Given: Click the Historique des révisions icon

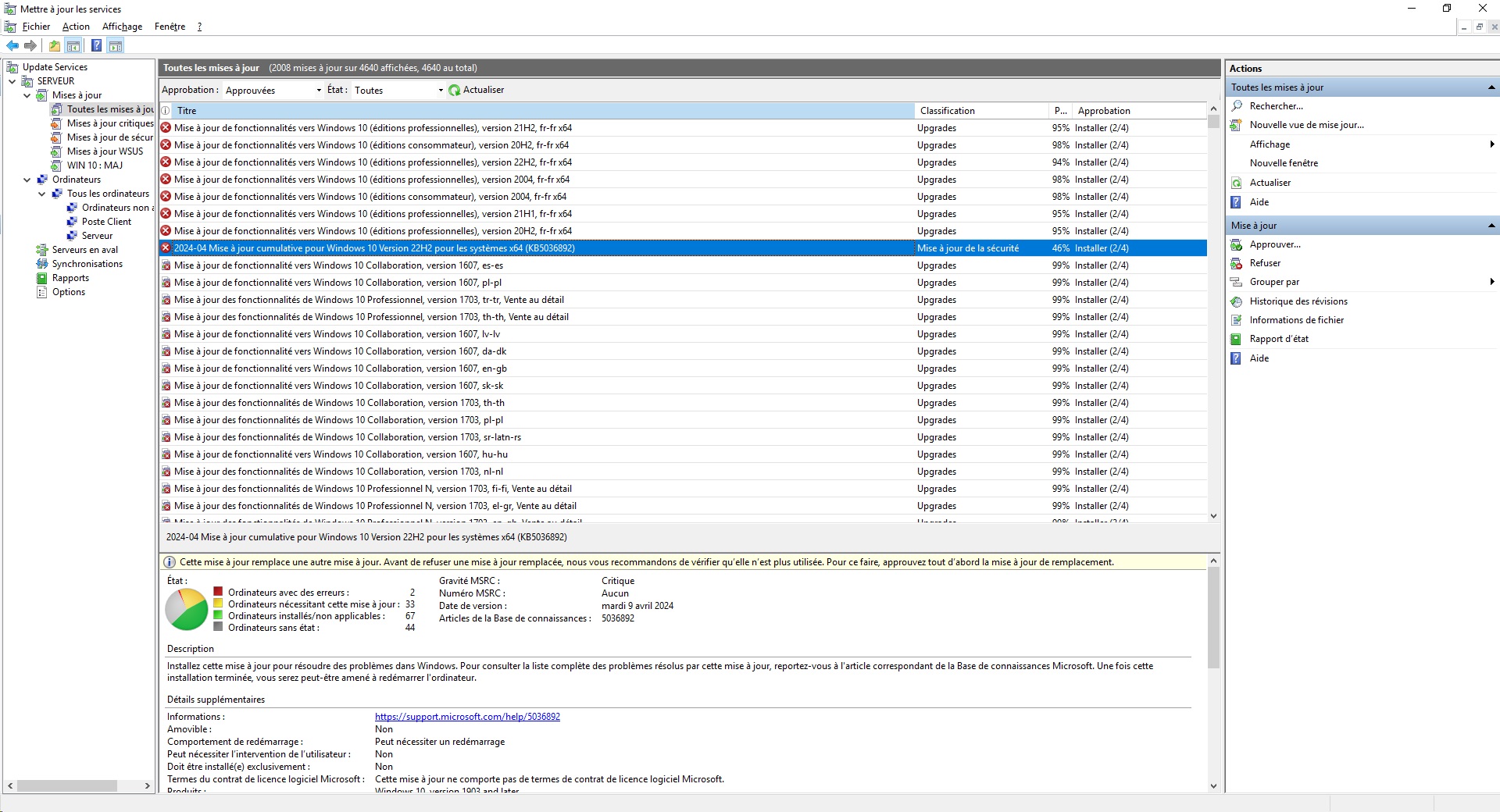Looking at the screenshot, I should click(x=1237, y=301).
